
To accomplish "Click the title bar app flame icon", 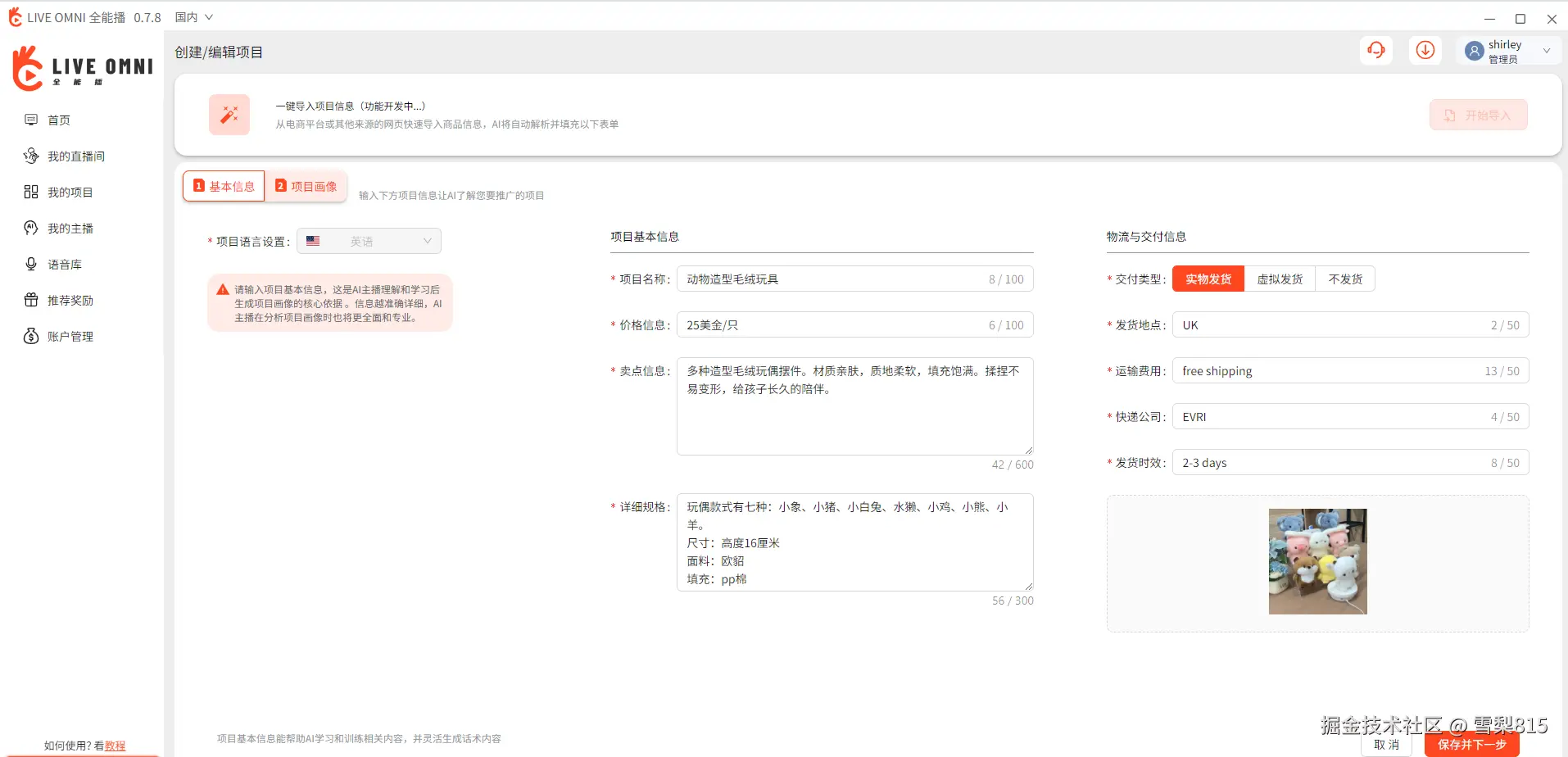I will tap(15, 16).
